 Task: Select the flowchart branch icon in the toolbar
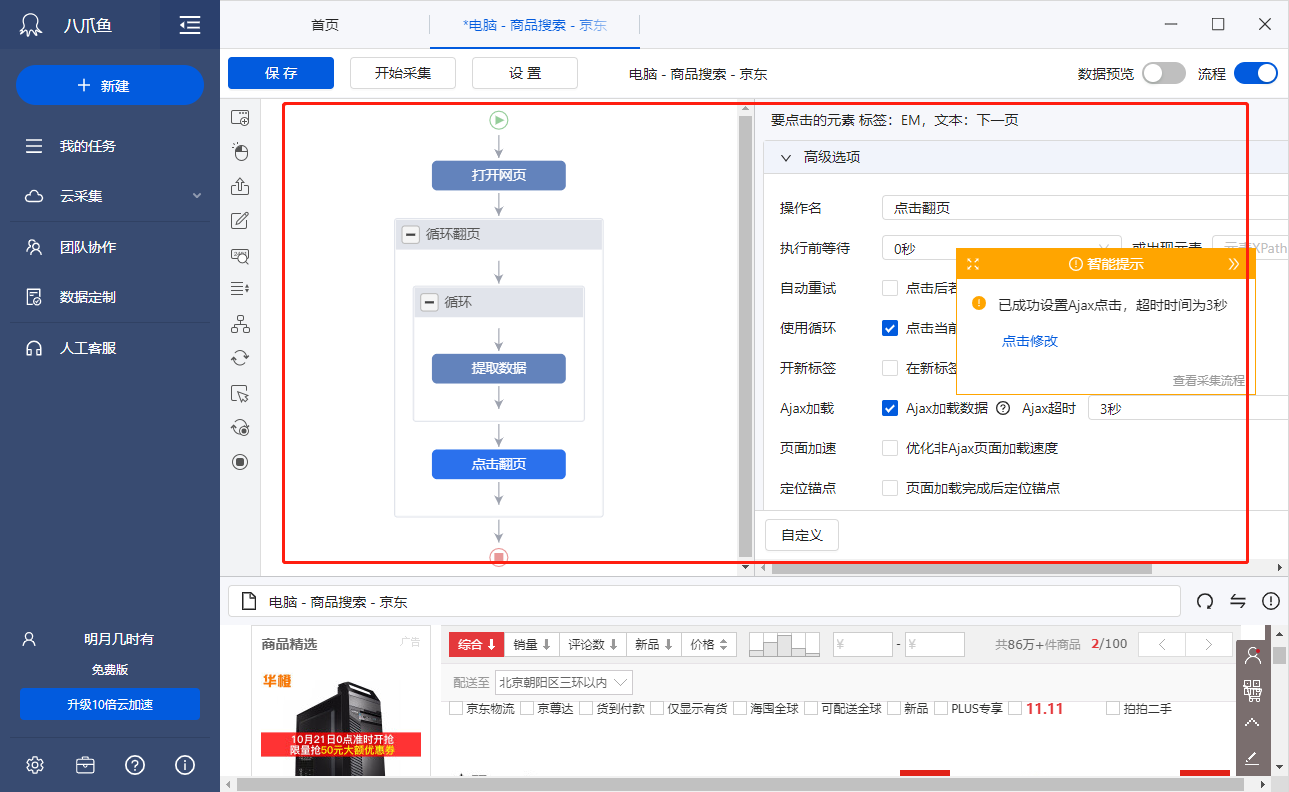coord(240,322)
